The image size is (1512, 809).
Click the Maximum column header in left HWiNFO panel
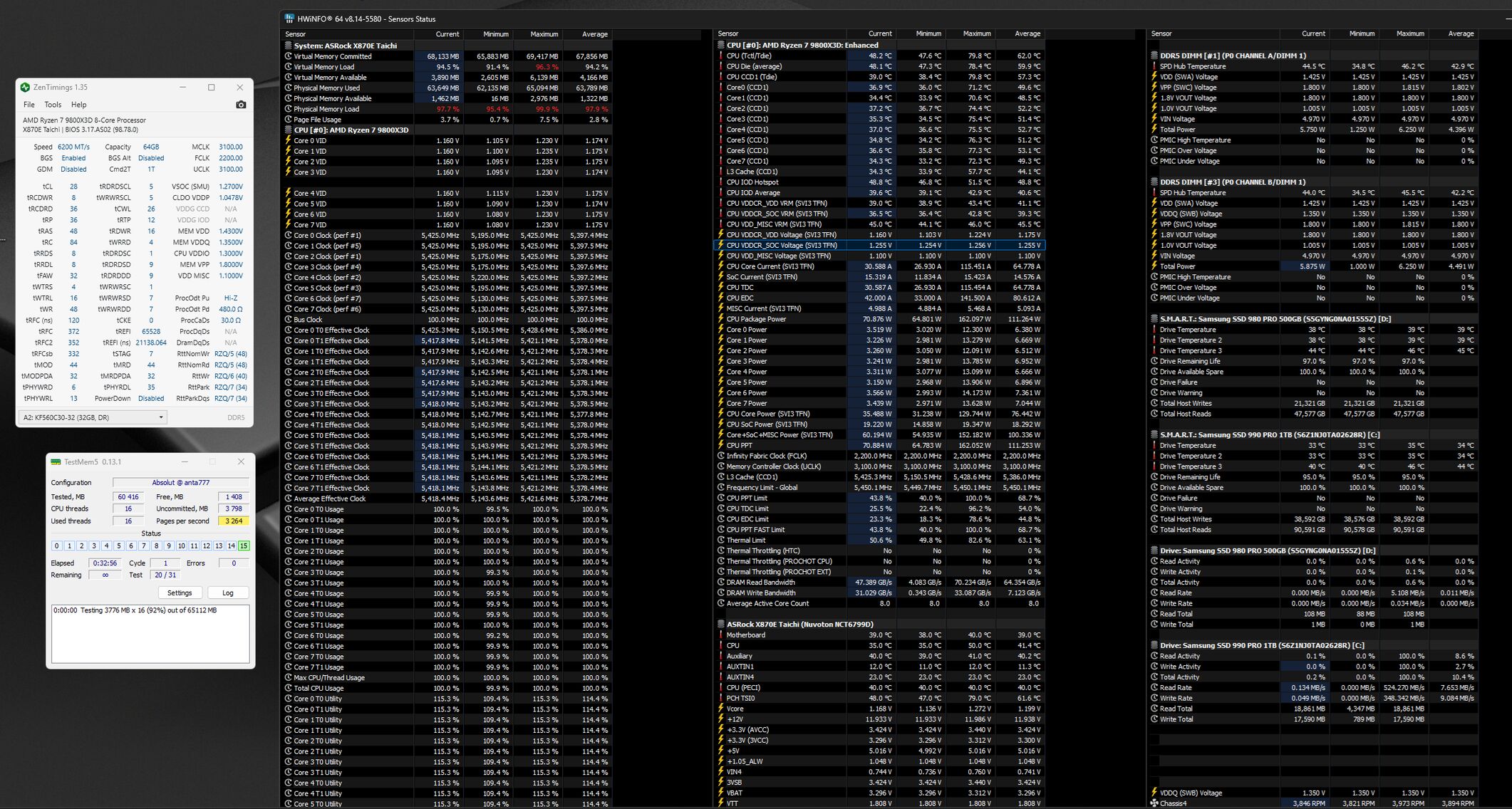click(537, 34)
